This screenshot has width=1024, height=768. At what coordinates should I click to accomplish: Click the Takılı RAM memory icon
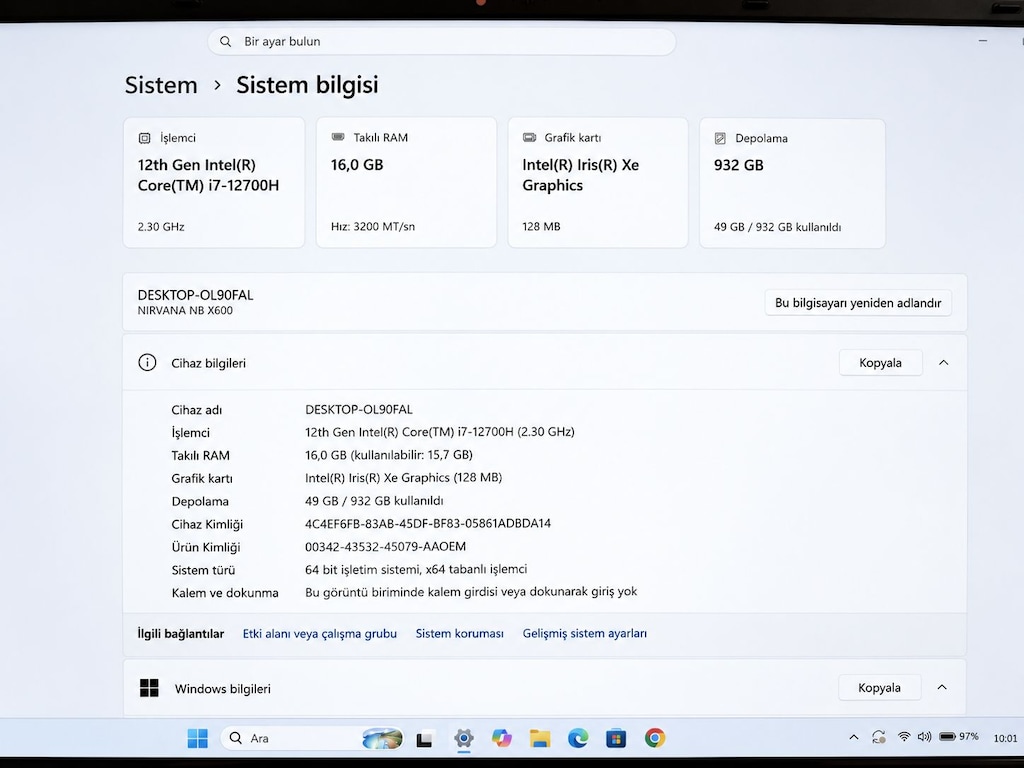[x=338, y=137]
